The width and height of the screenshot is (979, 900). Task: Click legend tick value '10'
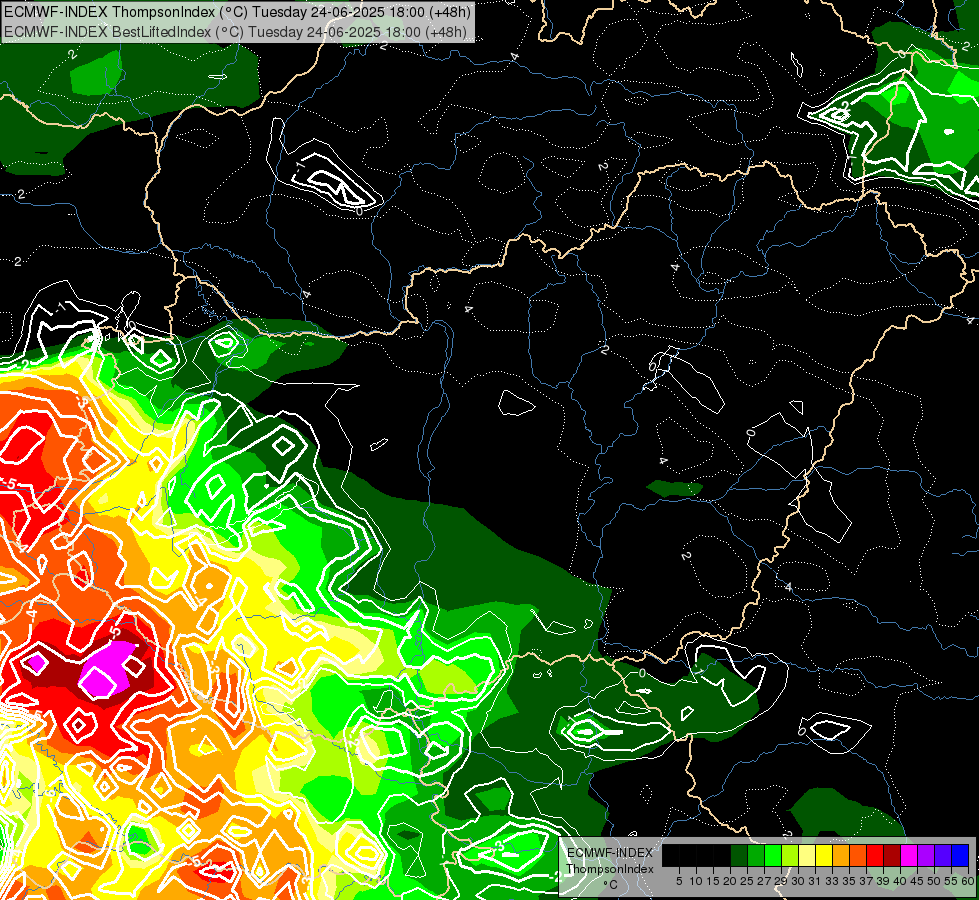click(x=696, y=881)
